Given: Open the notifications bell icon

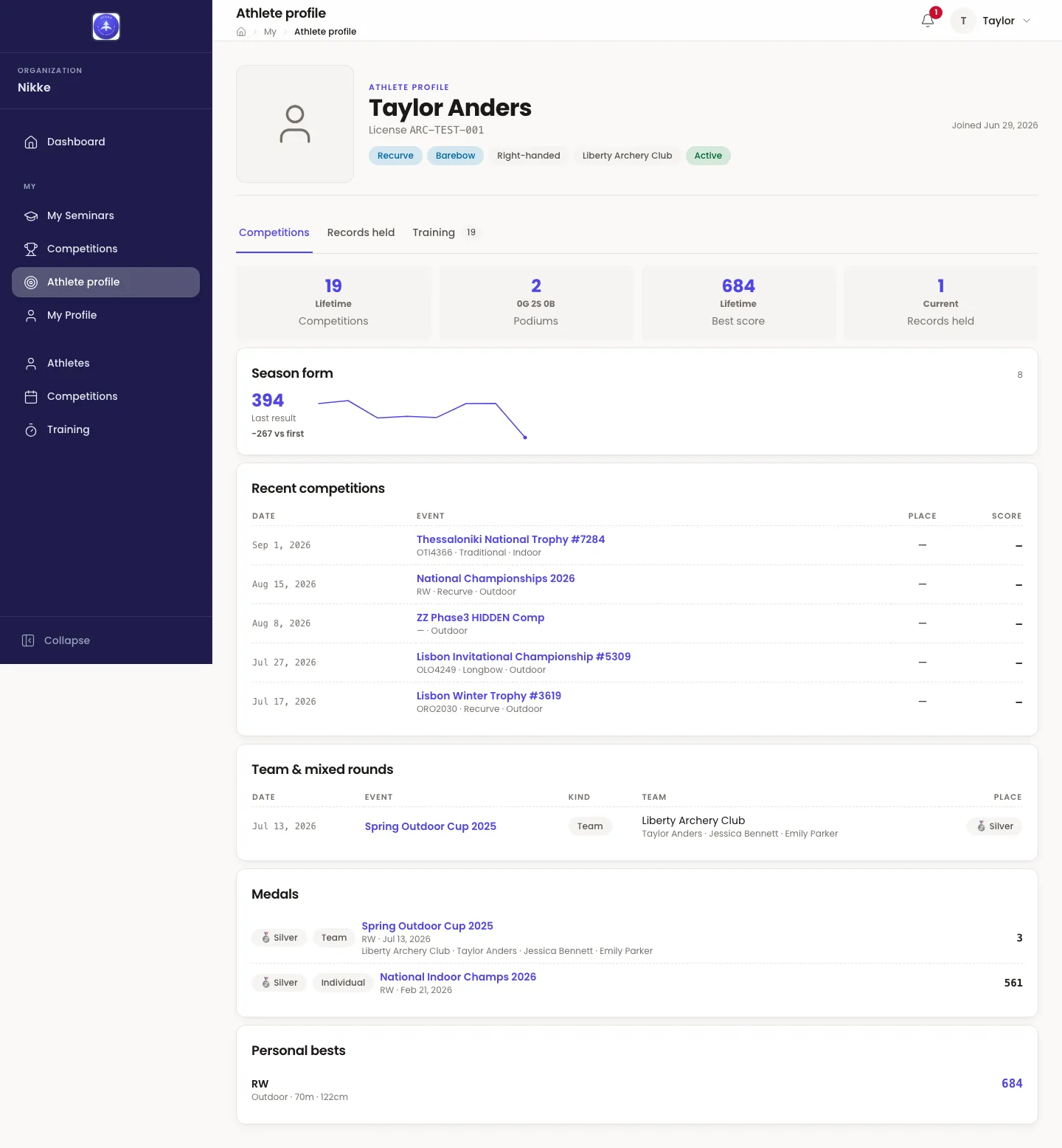Looking at the screenshot, I should 928,21.
